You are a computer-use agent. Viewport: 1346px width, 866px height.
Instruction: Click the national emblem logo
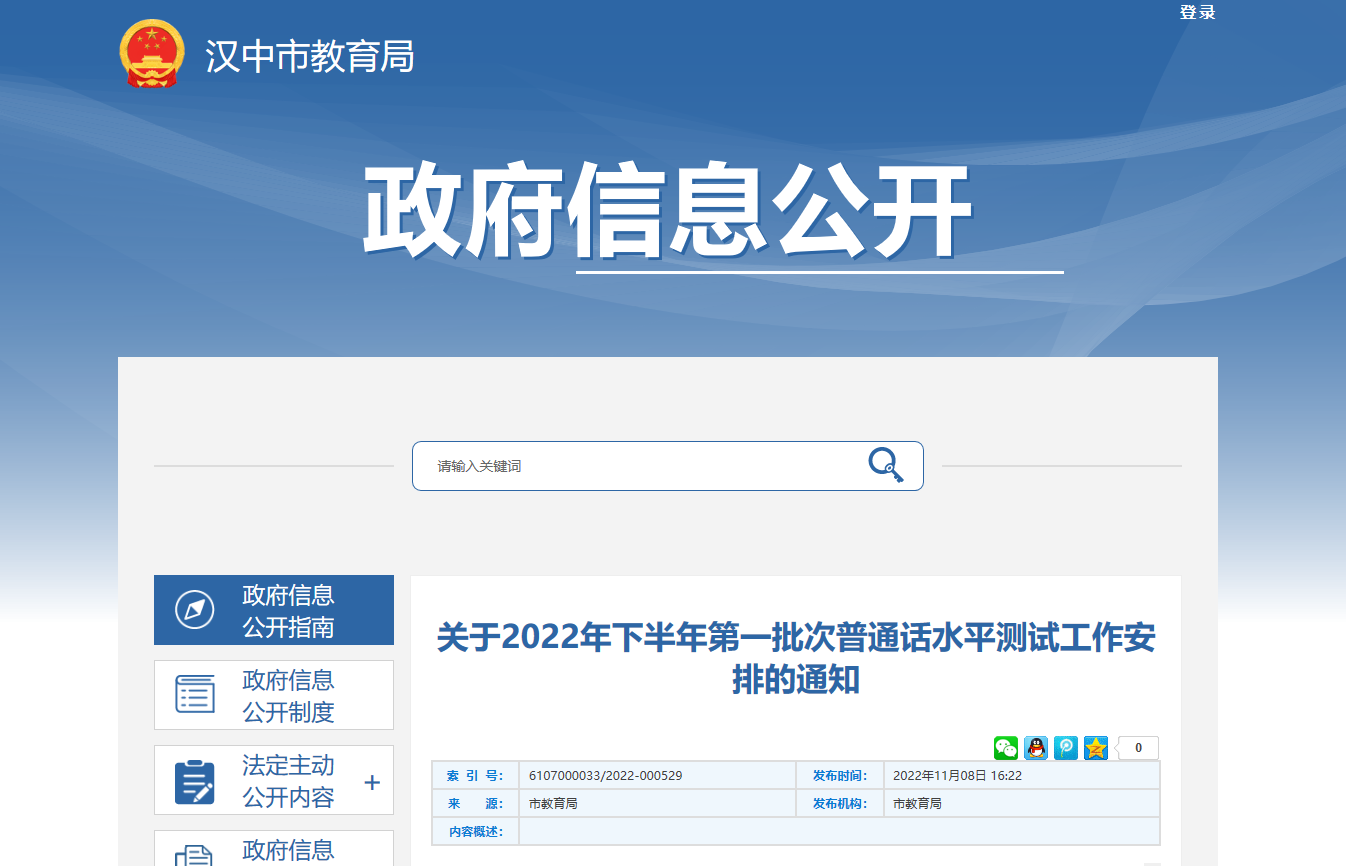(151, 54)
